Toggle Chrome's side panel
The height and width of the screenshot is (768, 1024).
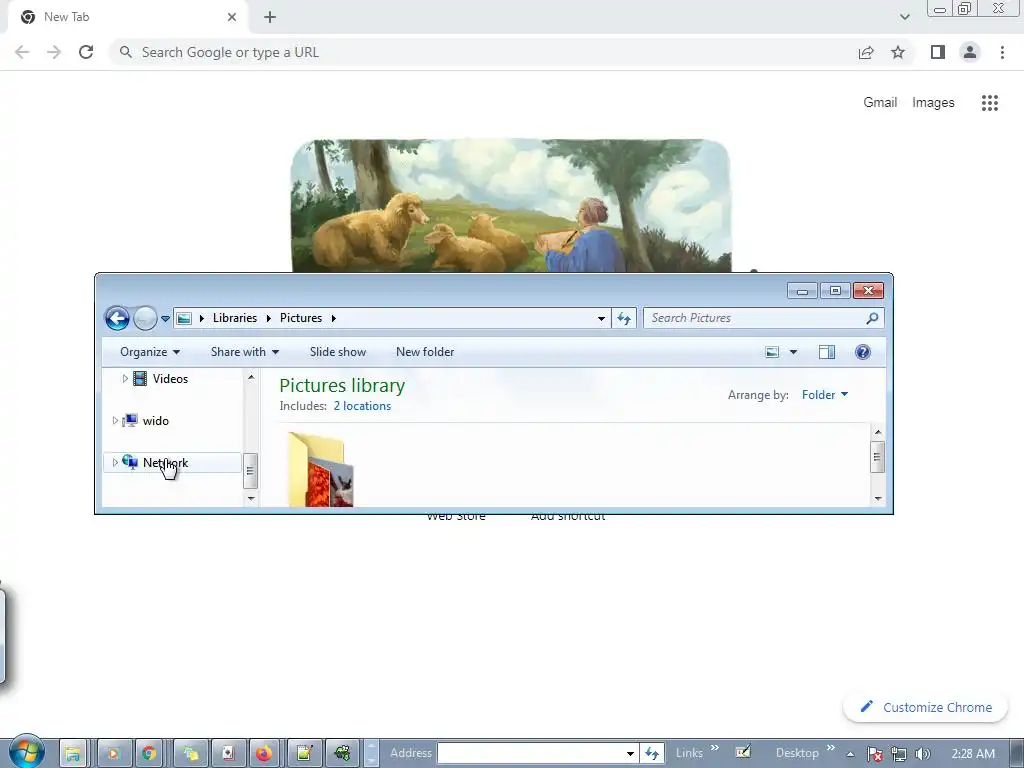(x=938, y=52)
